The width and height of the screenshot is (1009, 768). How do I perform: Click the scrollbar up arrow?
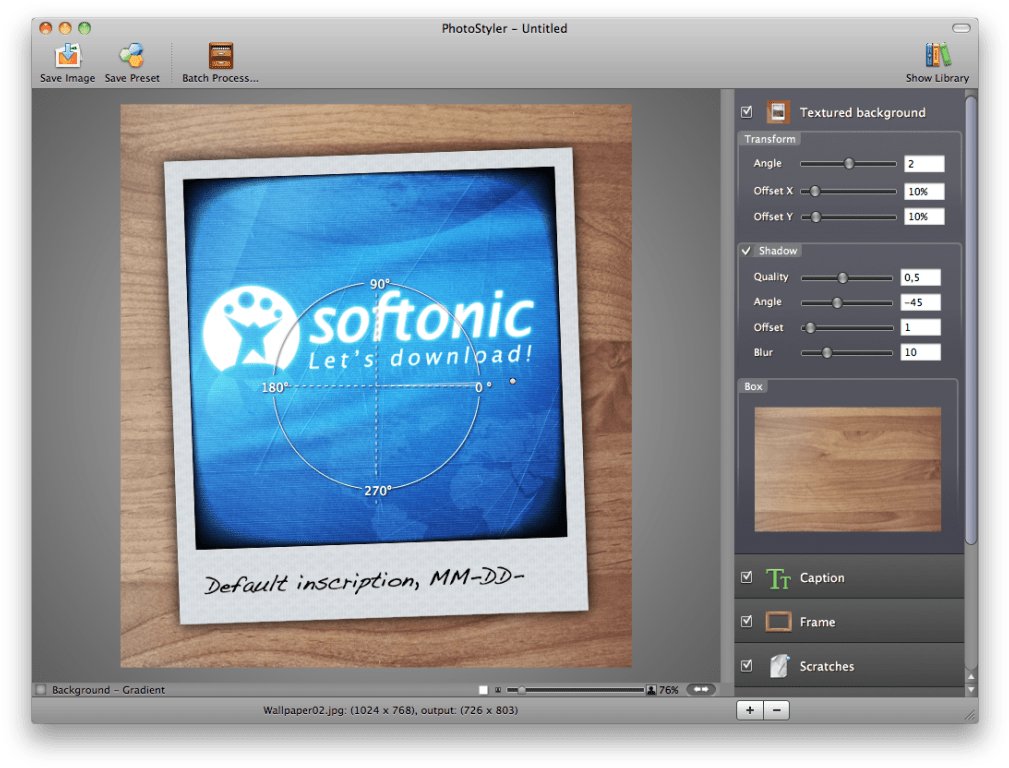coord(971,677)
